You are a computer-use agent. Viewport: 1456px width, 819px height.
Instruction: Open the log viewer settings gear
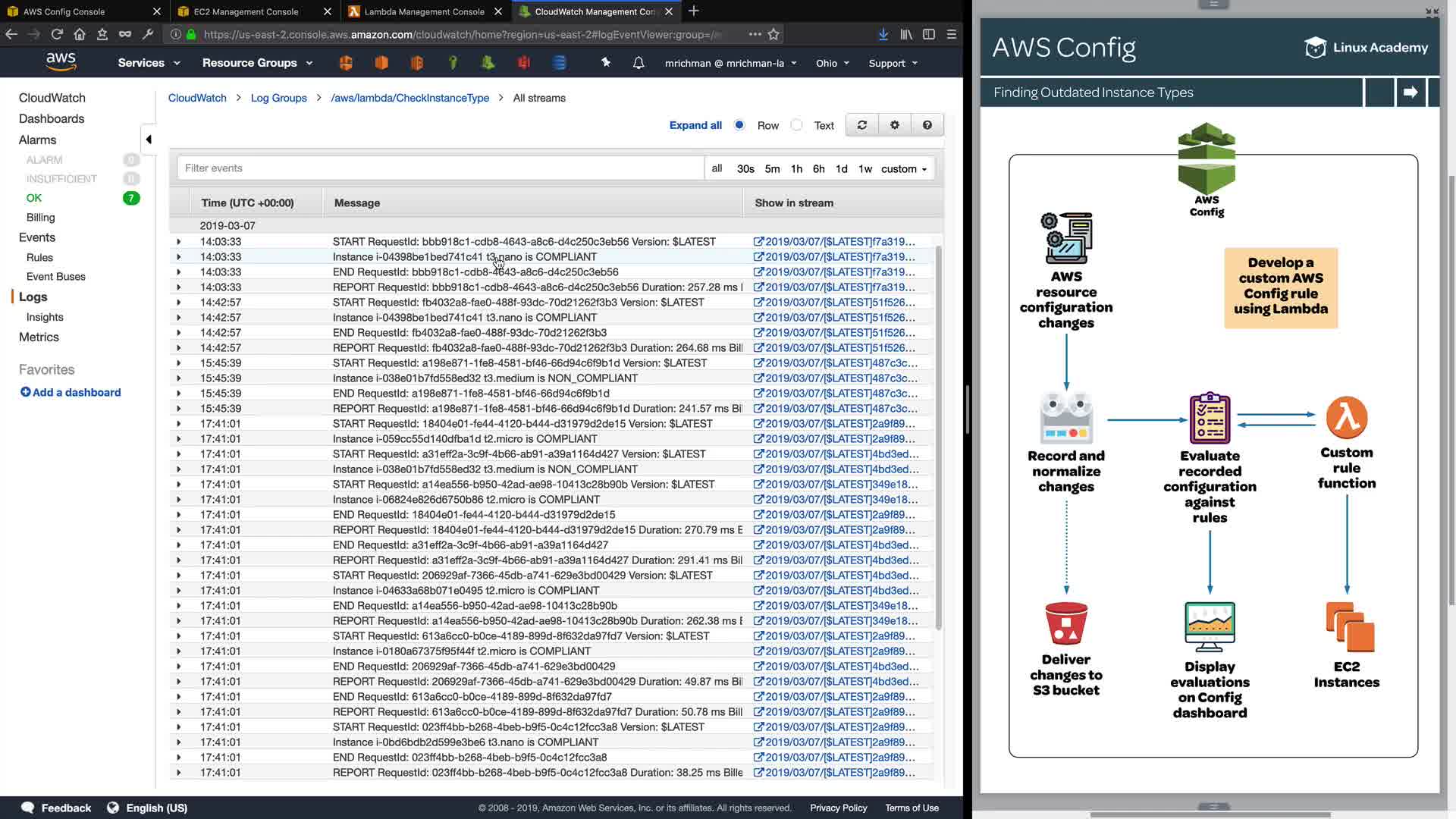click(895, 125)
